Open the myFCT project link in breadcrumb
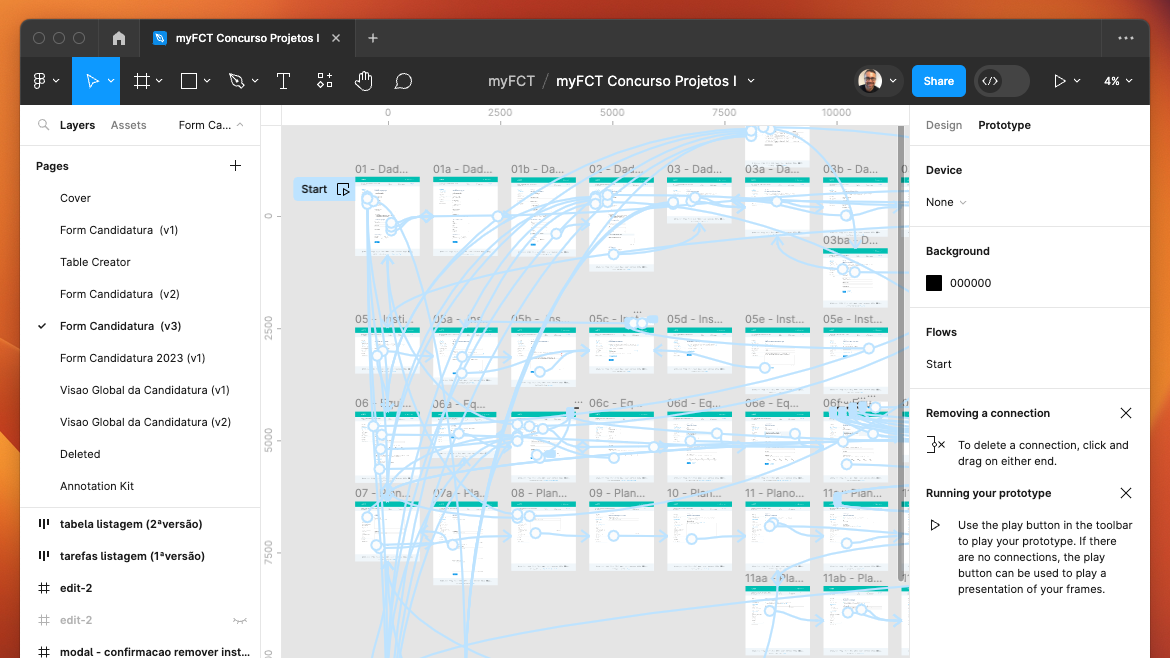The height and width of the screenshot is (658, 1170). [x=511, y=81]
